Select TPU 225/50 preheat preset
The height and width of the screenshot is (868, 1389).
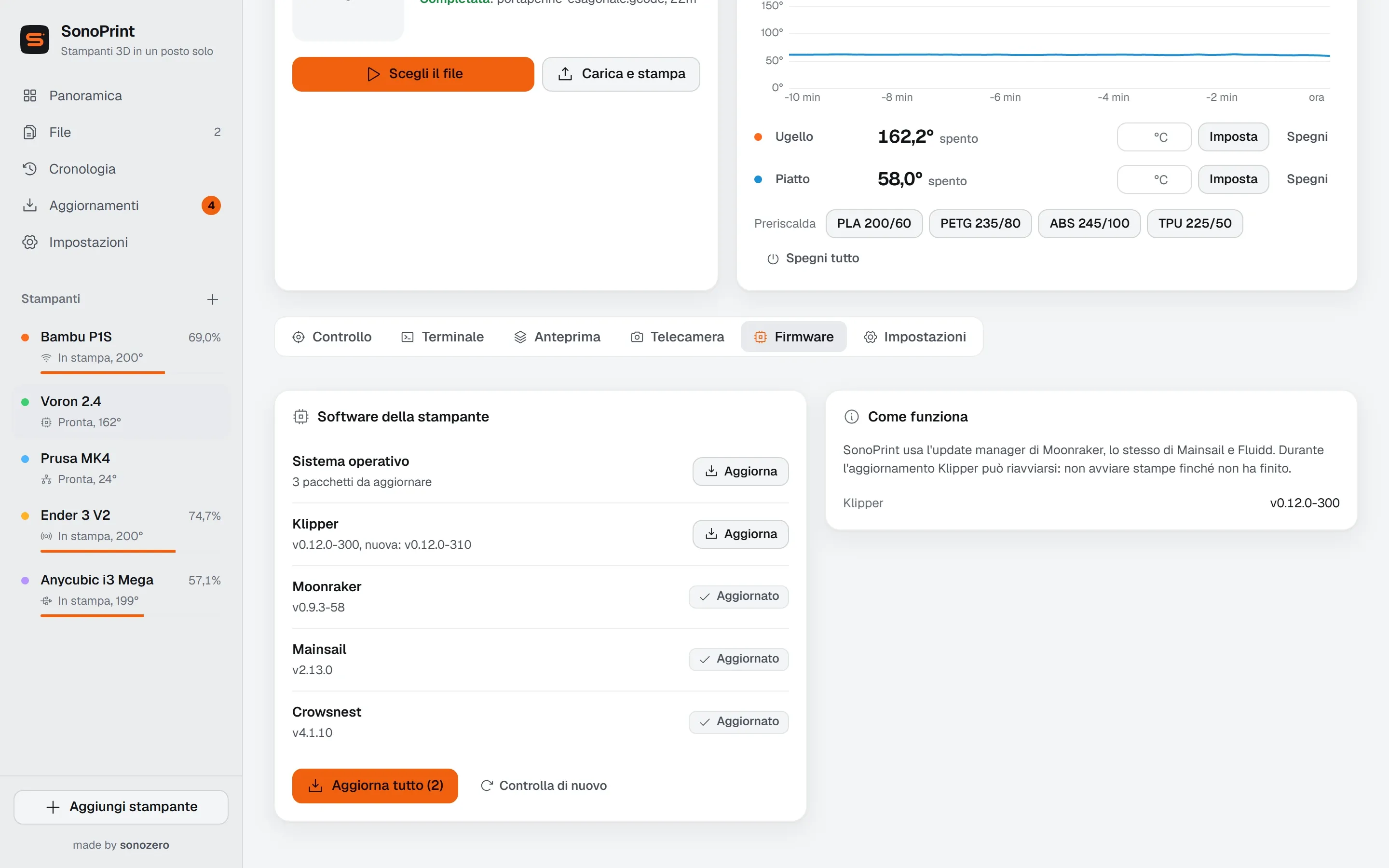point(1195,223)
